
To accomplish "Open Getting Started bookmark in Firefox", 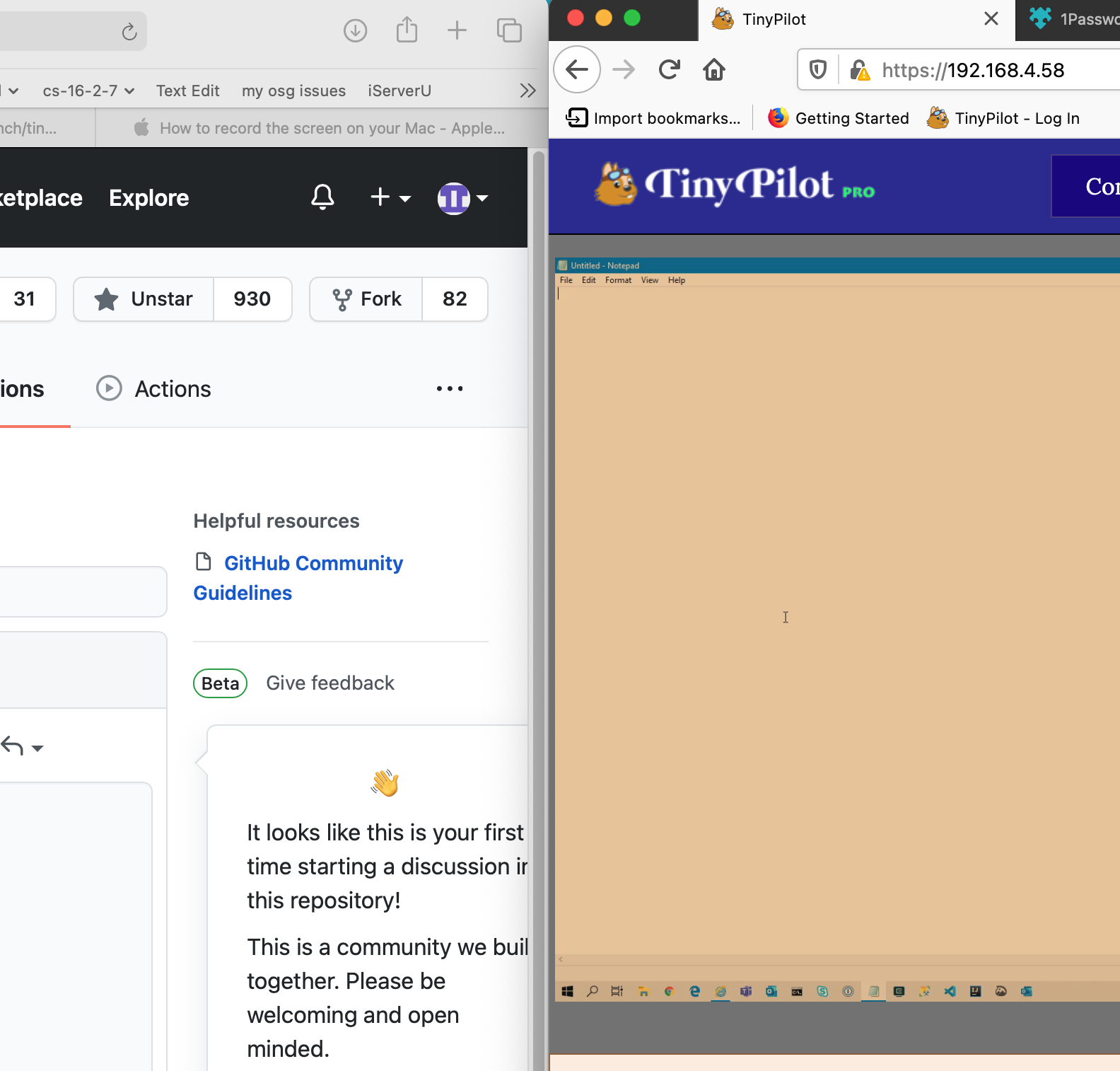I will [839, 118].
